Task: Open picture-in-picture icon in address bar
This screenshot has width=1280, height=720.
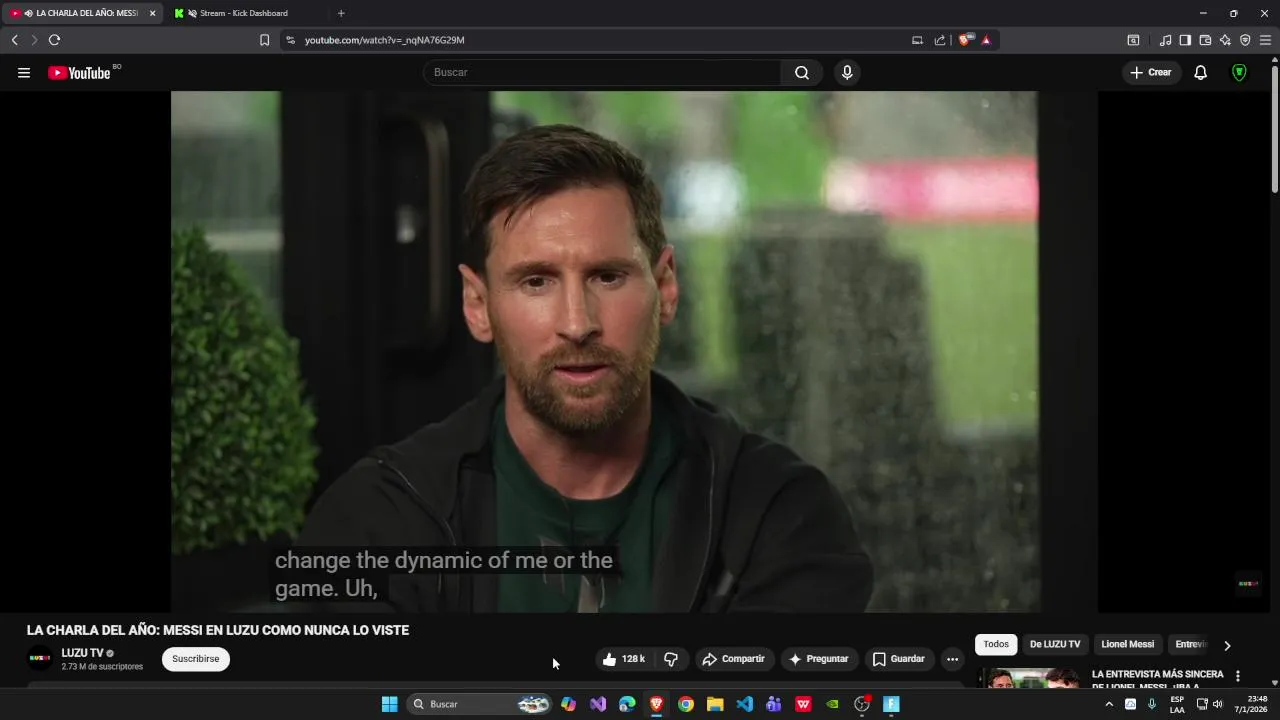Action: 917,40
